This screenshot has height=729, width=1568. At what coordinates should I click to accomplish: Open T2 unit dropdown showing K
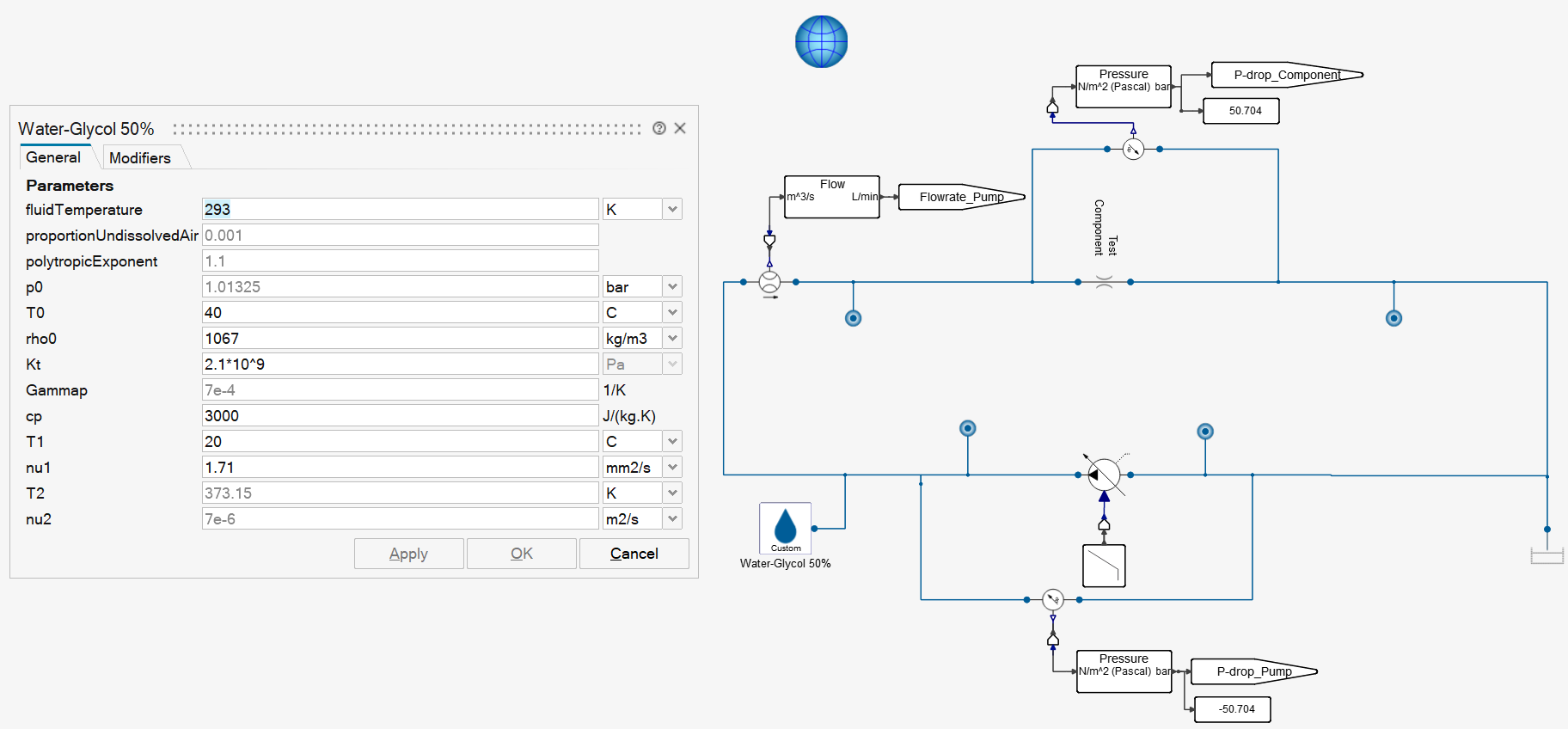pos(673,493)
